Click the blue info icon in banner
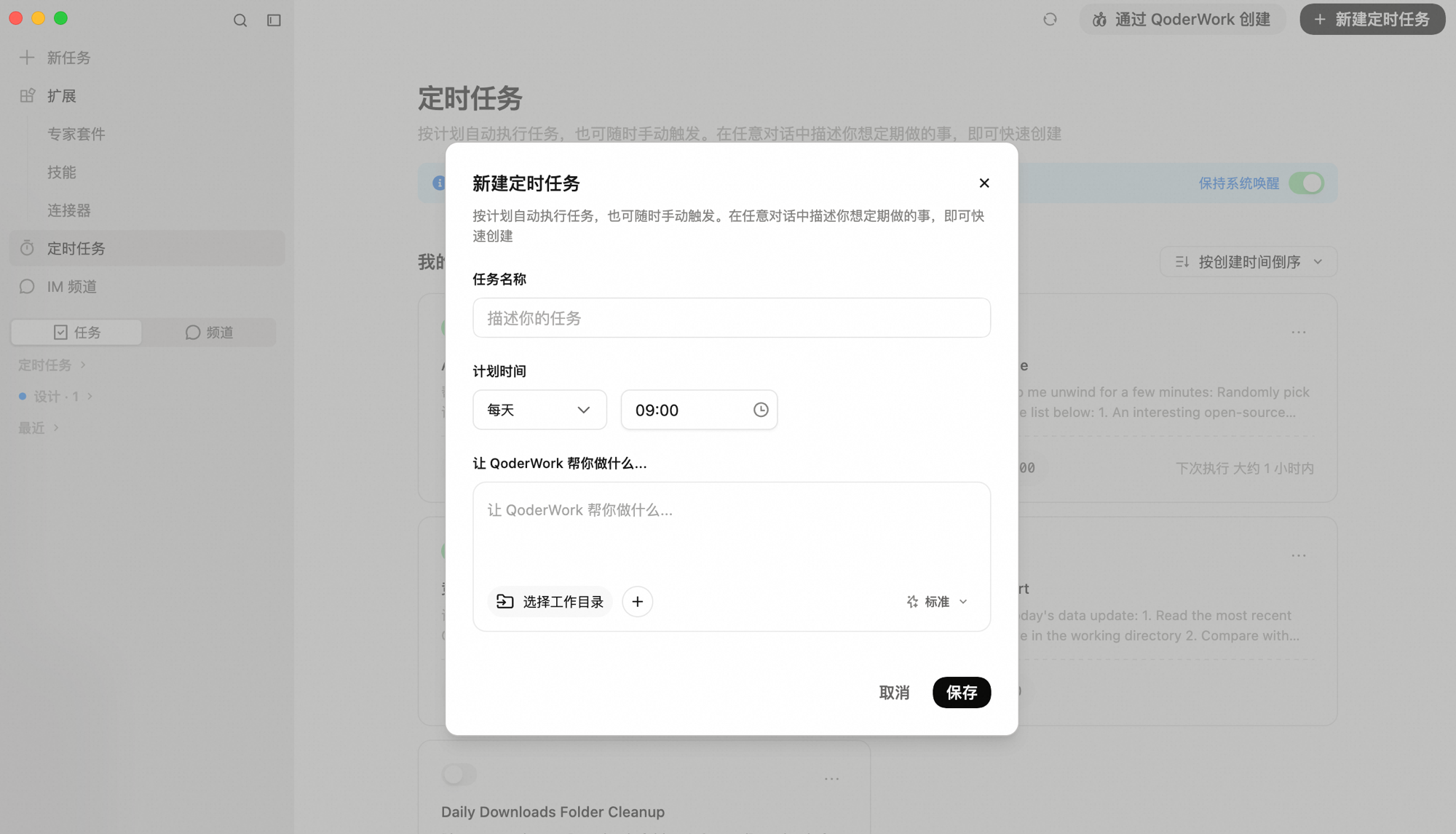 click(438, 183)
